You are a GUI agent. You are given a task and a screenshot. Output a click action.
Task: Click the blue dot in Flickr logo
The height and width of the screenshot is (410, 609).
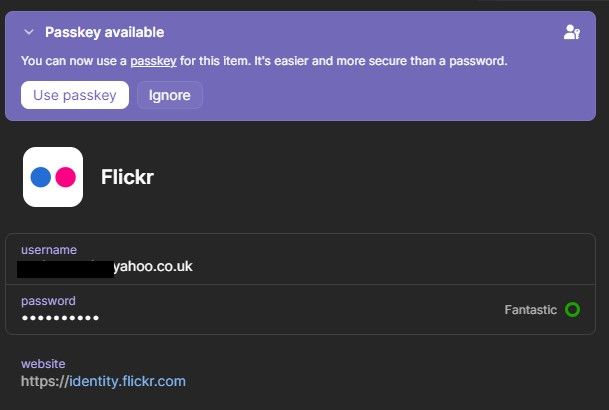point(41,177)
